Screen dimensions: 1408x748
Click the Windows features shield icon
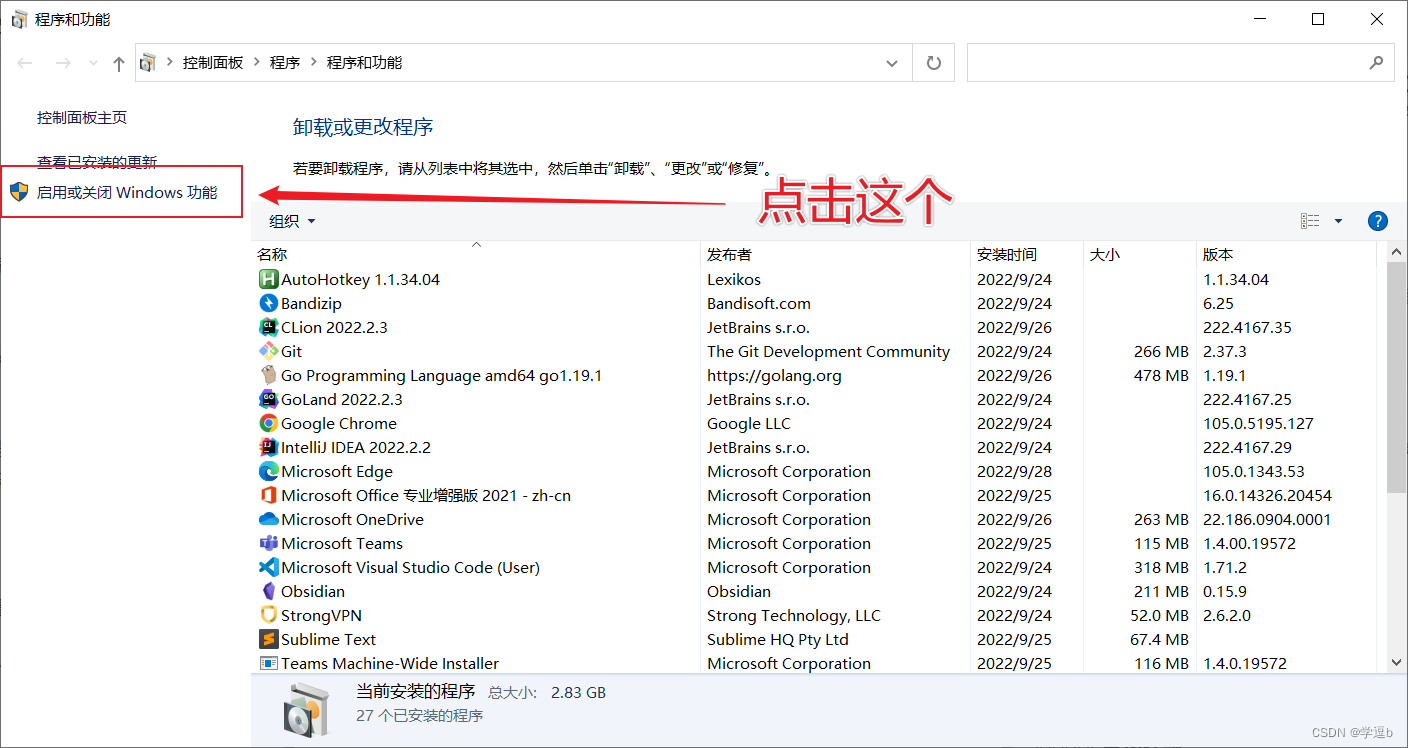(19, 192)
